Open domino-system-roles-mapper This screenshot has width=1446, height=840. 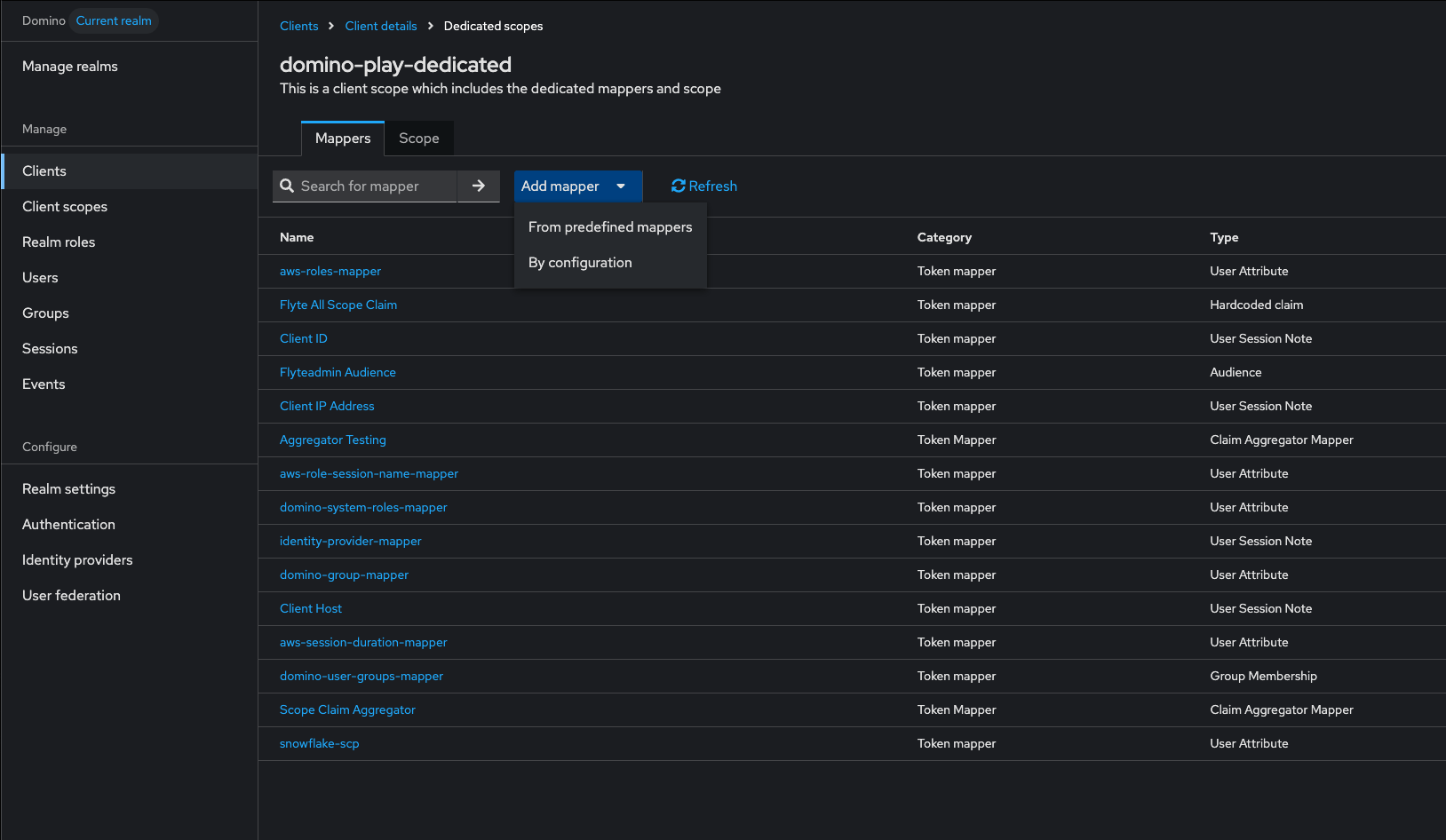pyautogui.click(x=363, y=507)
